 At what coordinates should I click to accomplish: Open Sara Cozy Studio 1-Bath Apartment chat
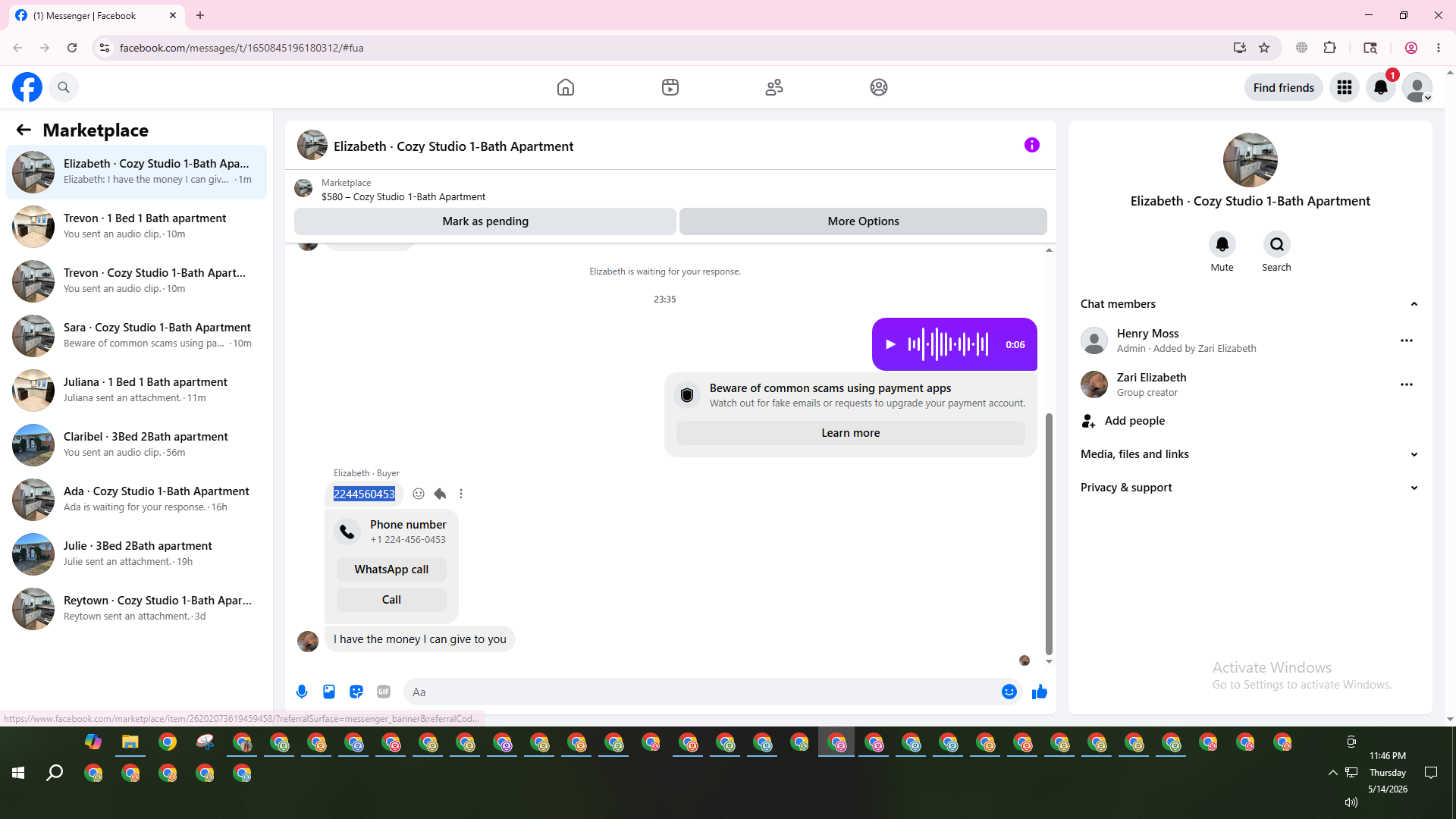point(136,336)
